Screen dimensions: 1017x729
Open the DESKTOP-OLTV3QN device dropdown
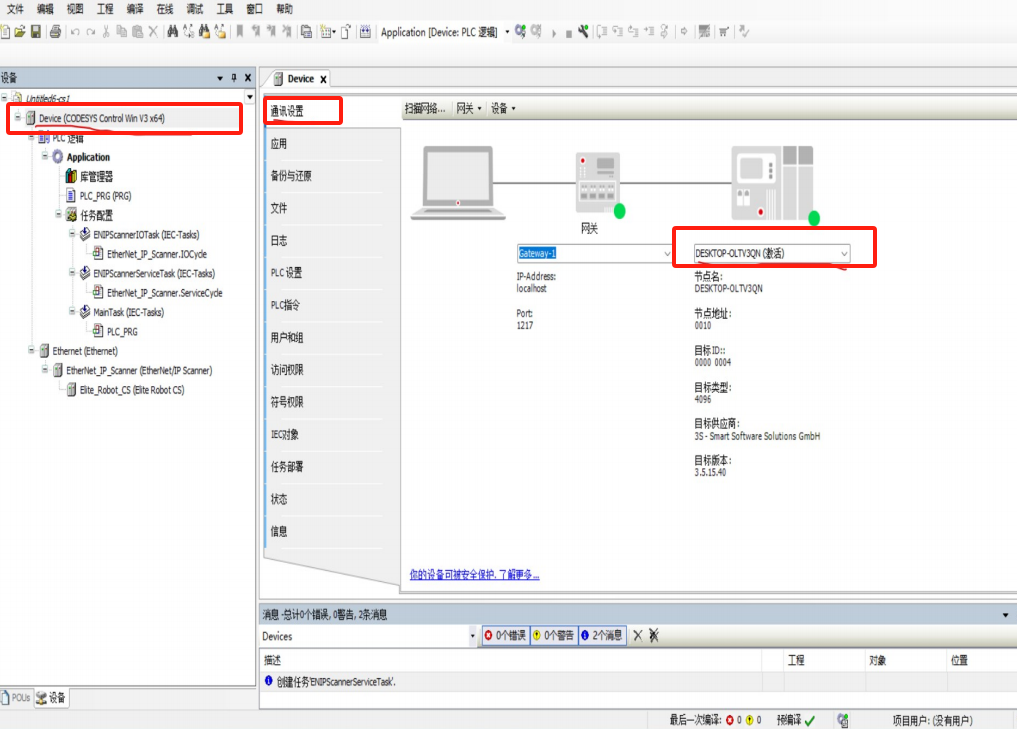[x=844, y=254]
